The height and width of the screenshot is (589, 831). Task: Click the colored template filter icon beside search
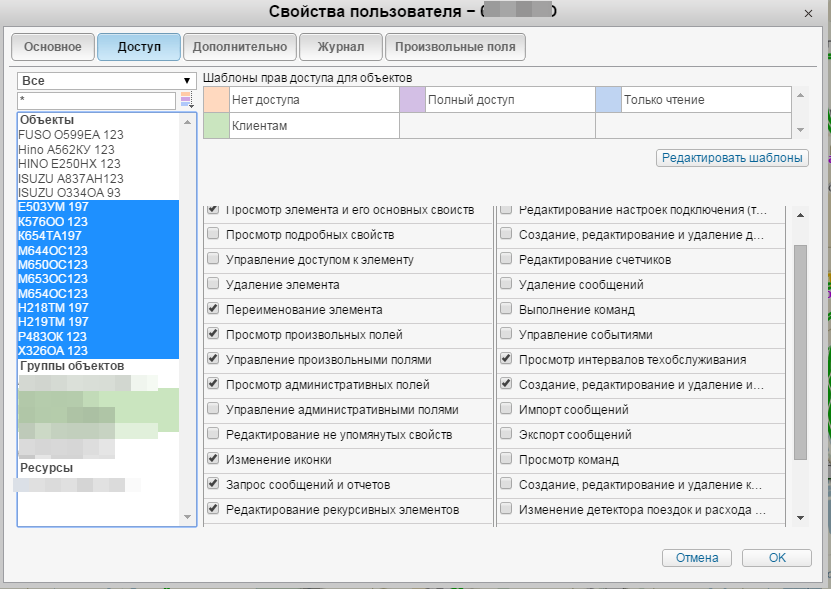pos(185,101)
